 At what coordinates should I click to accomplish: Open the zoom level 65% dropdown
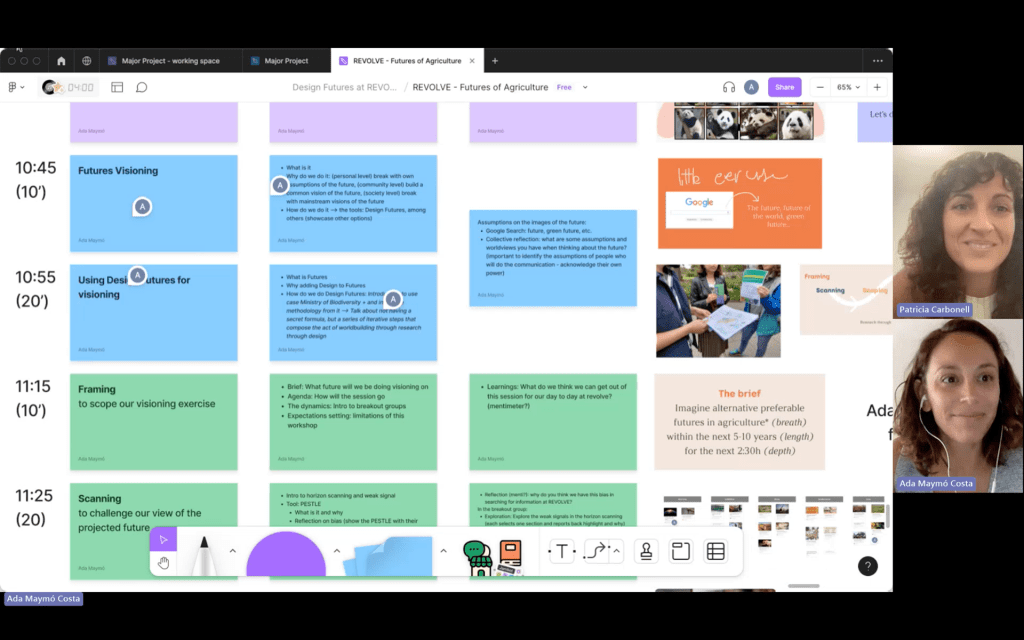(846, 87)
